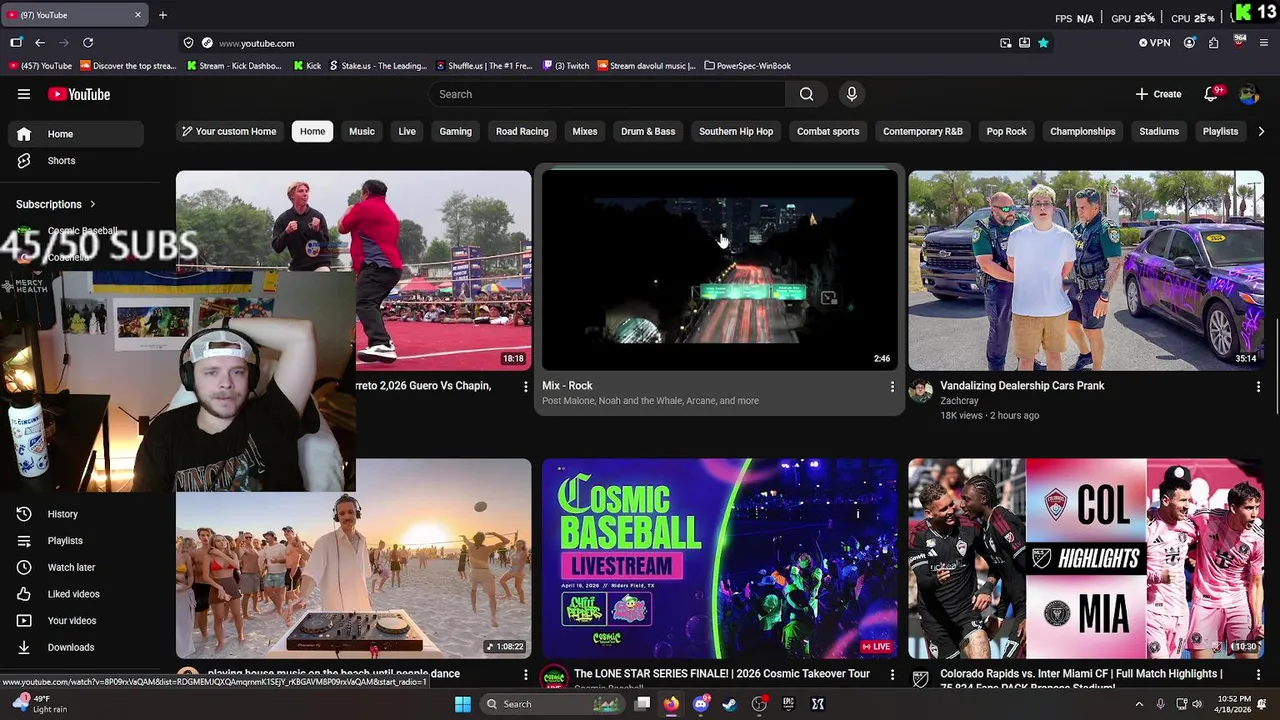The image size is (1280, 720).
Task: Toggle the VPN button in toolbar
Action: point(1154,43)
